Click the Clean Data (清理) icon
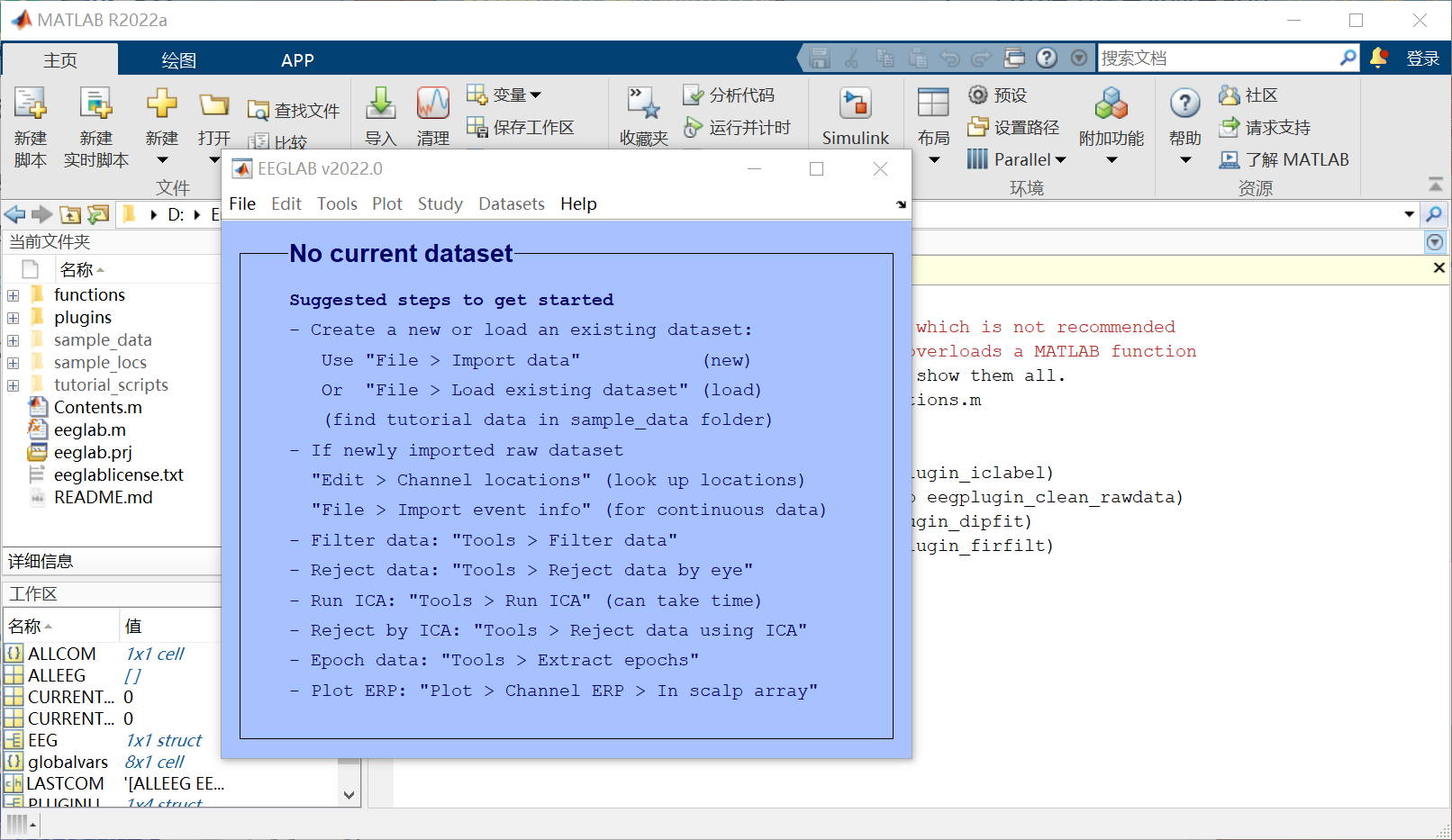Viewport: 1452px width, 840px height. coord(433,104)
